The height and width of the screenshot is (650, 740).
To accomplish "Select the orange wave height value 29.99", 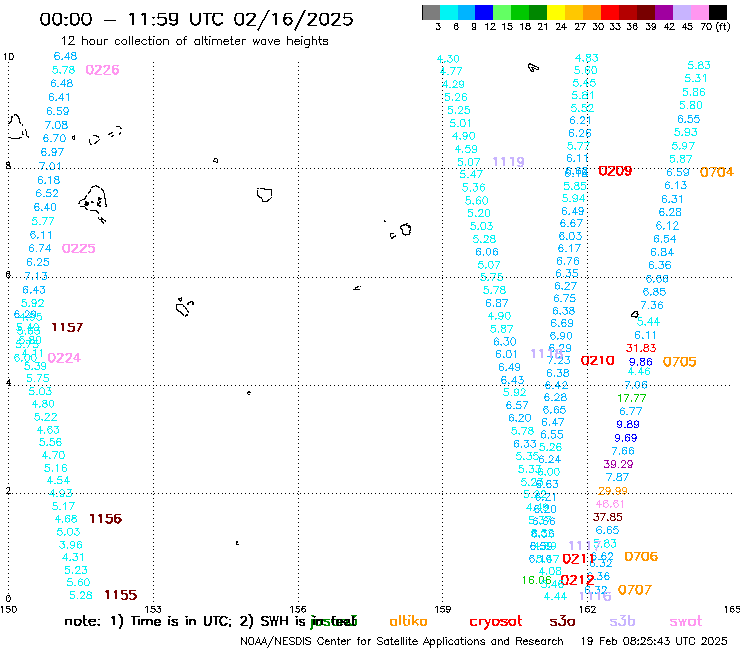I will (x=613, y=491).
